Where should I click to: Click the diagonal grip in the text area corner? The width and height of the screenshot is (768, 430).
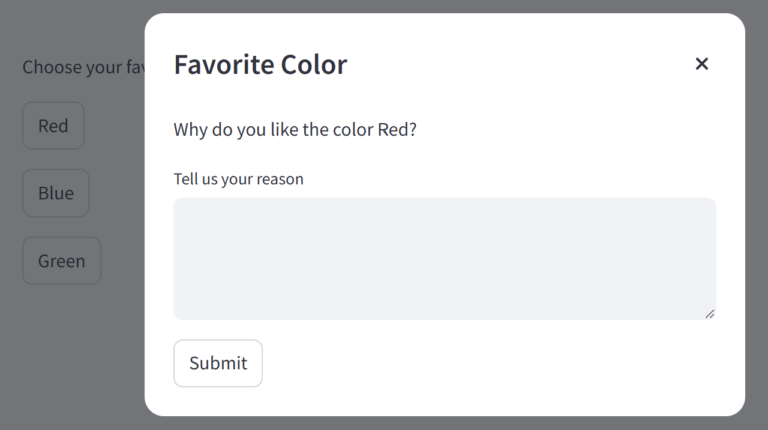click(x=710, y=314)
